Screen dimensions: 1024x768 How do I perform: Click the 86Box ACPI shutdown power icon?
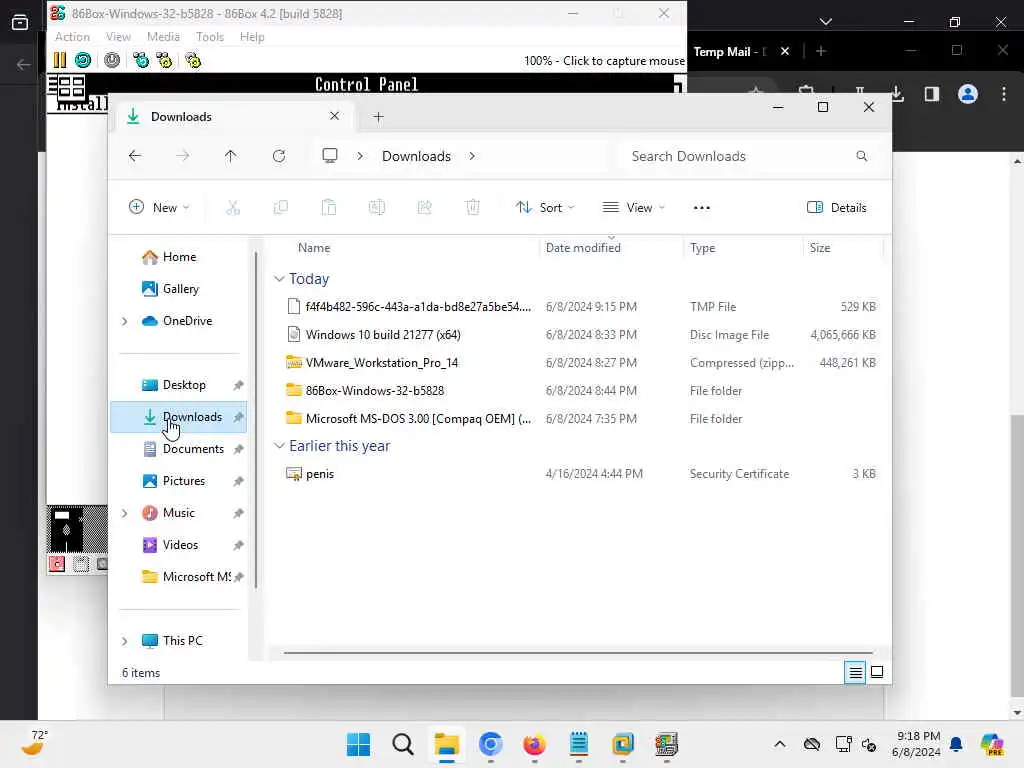click(112, 61)
